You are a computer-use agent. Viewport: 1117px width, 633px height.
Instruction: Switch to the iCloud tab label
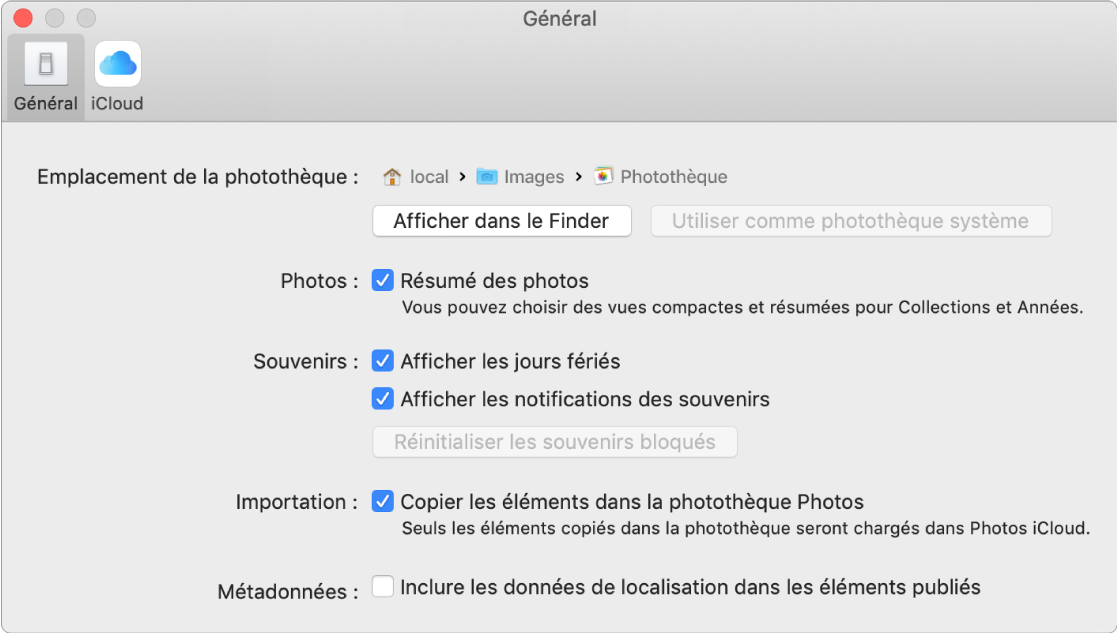point(117,103)
